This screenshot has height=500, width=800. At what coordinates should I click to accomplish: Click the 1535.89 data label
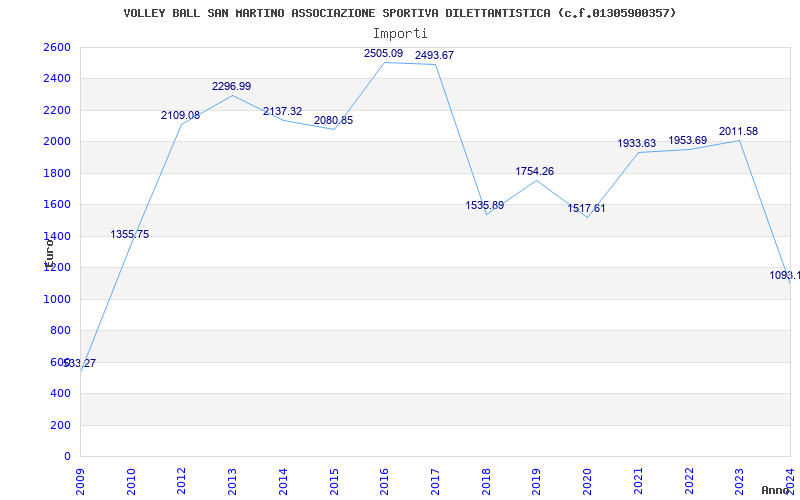click(x=485, y=205)
